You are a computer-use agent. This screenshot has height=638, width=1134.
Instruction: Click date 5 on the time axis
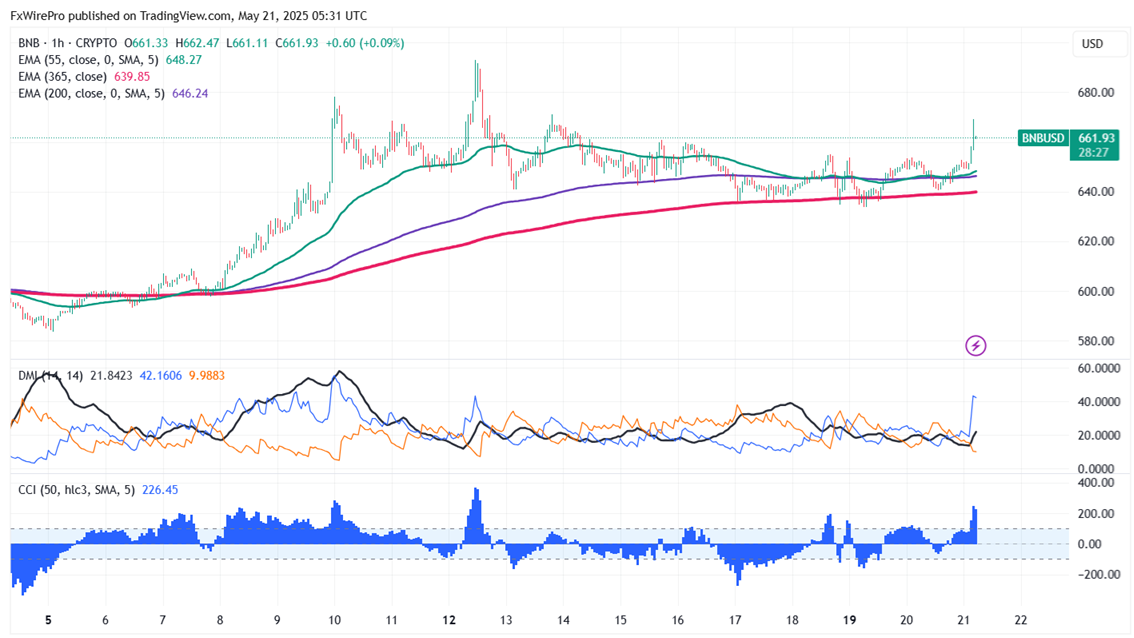[x=48, y=621]
